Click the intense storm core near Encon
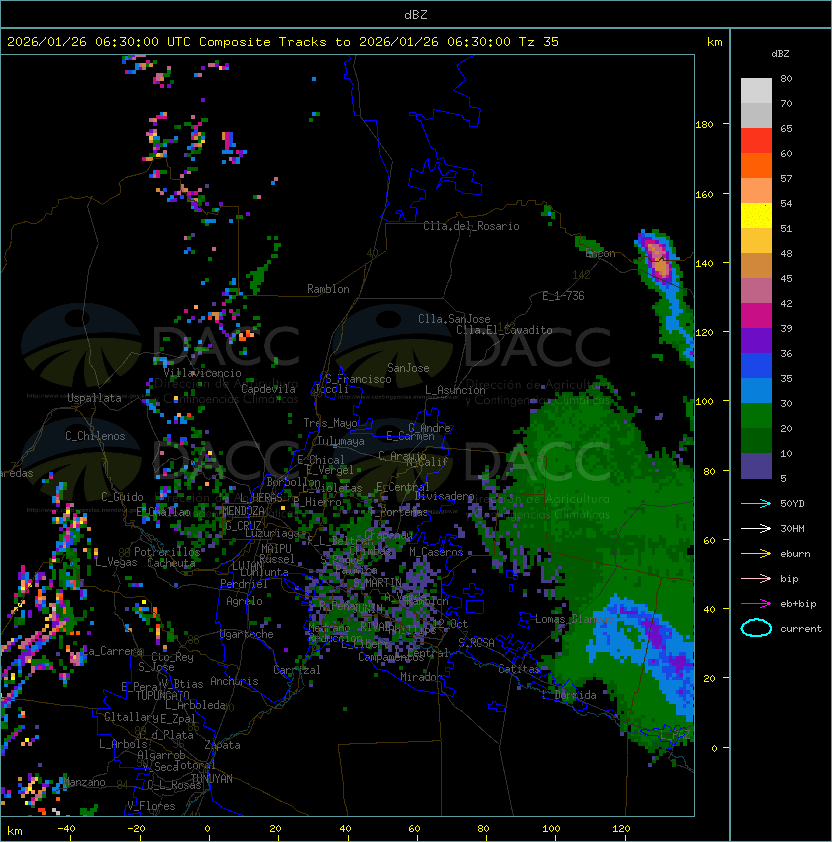832x842 pixels. point(658,260)
